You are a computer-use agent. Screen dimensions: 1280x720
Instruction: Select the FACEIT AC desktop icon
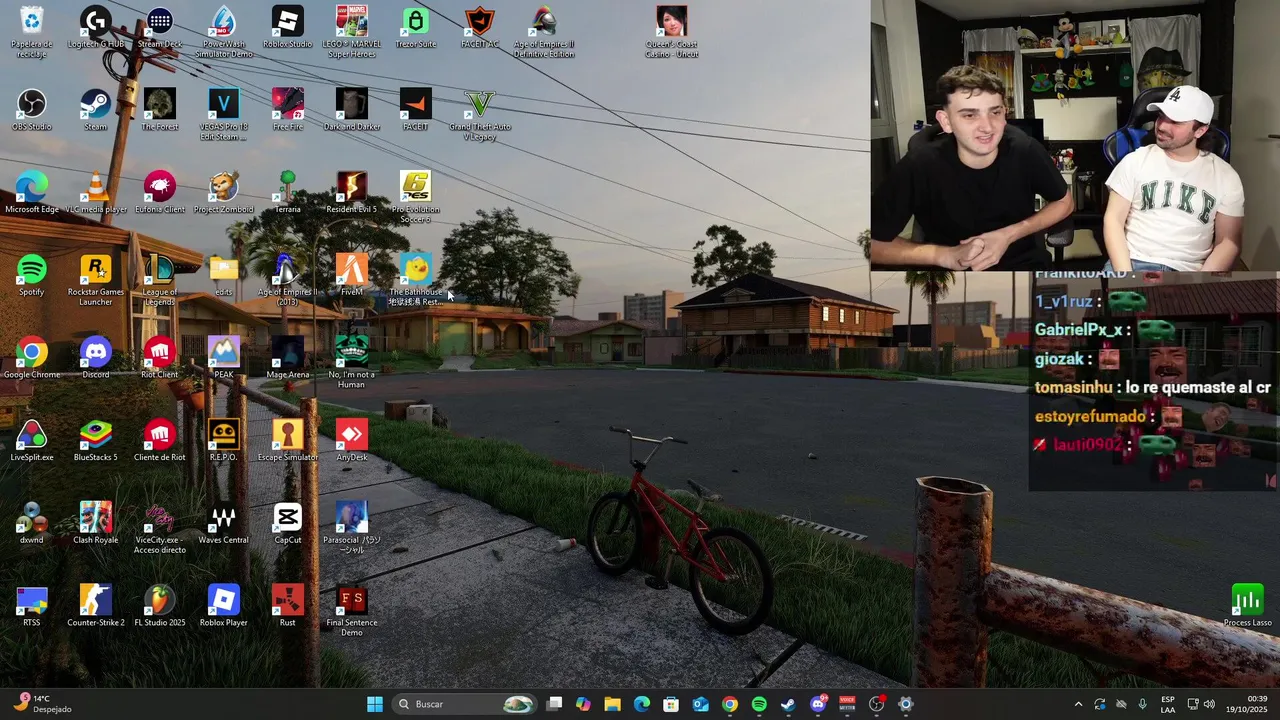(480, 28)
